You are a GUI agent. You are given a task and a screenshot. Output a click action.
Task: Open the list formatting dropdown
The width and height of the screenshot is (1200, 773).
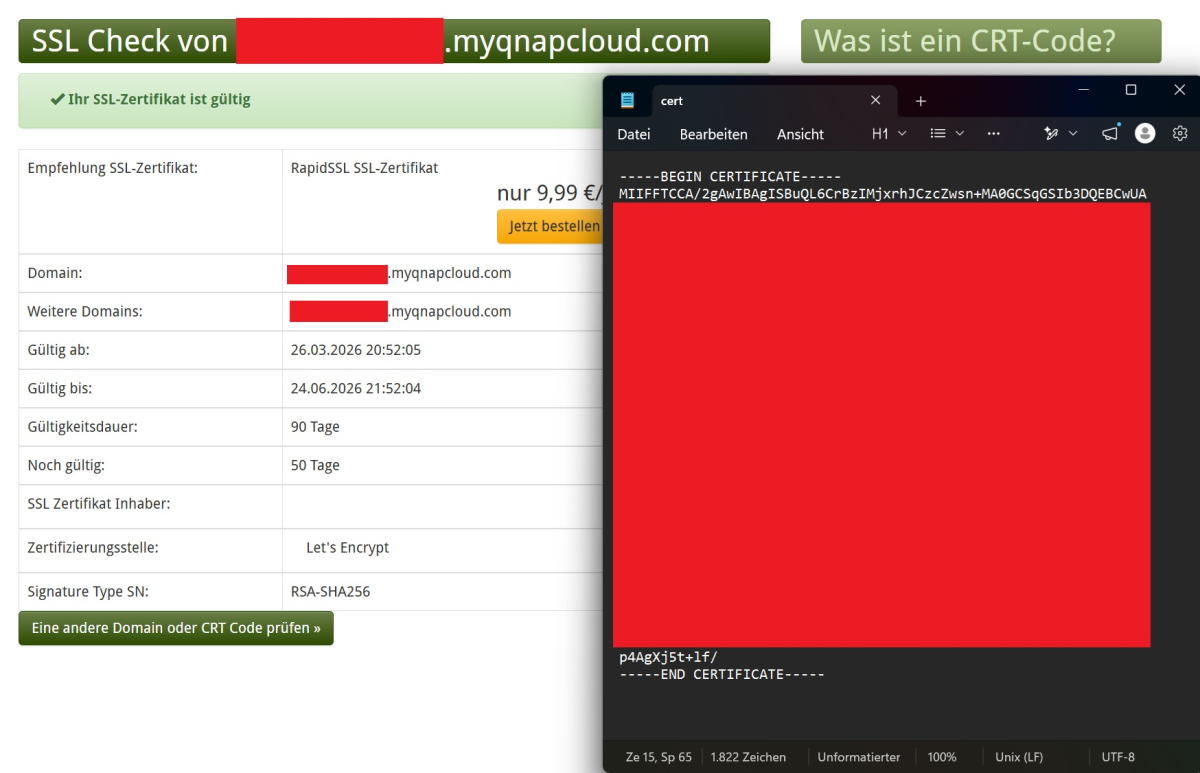pos(947,133)
